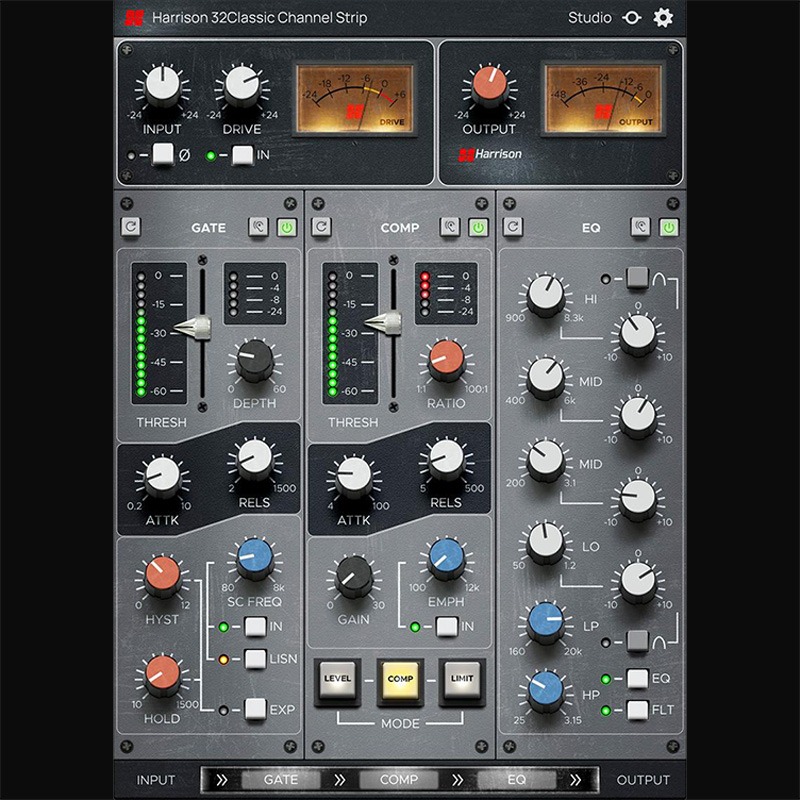Click the OUTPUT VU meter

(603, 99)
